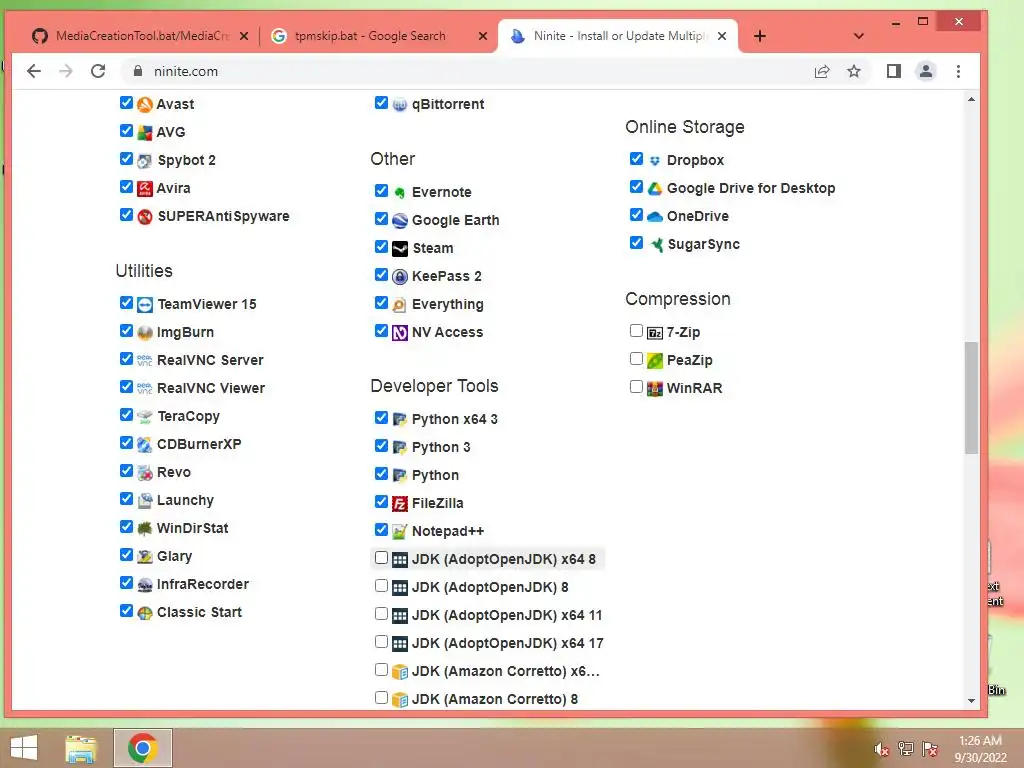Screen dimensions: 1024x768
Task: Open File Explorer from the taskbar
Action: [x=80, y=748]
